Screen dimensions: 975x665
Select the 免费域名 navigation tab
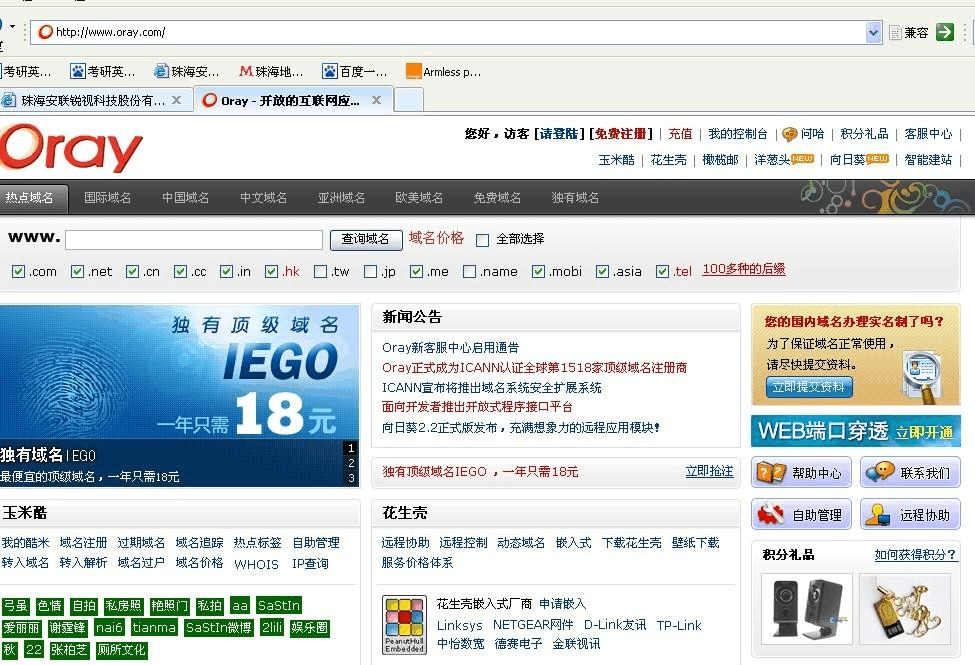(497, 198)
